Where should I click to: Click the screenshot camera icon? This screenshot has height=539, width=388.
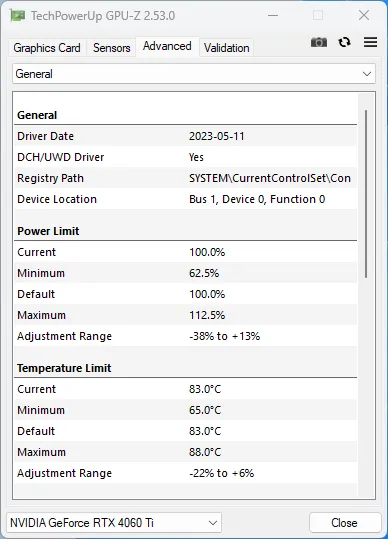319,42
